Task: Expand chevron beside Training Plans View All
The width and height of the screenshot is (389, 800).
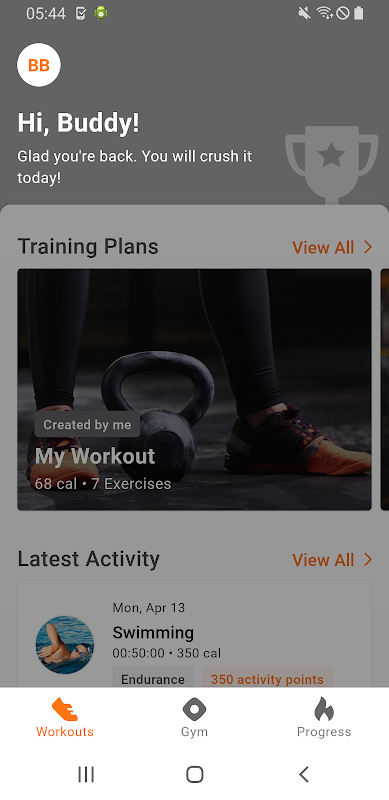Action: pyautogui.click(x=368, y=247)
